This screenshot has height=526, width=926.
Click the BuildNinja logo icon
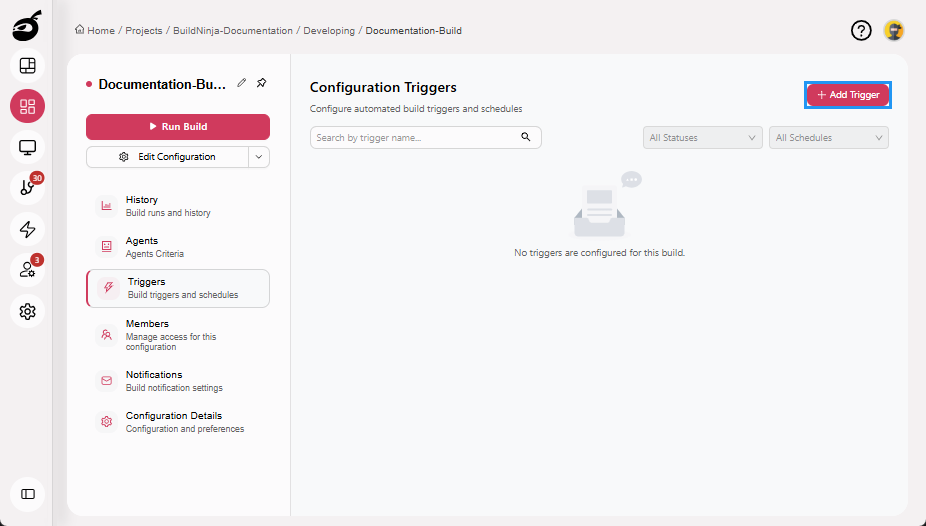point(27,27)
